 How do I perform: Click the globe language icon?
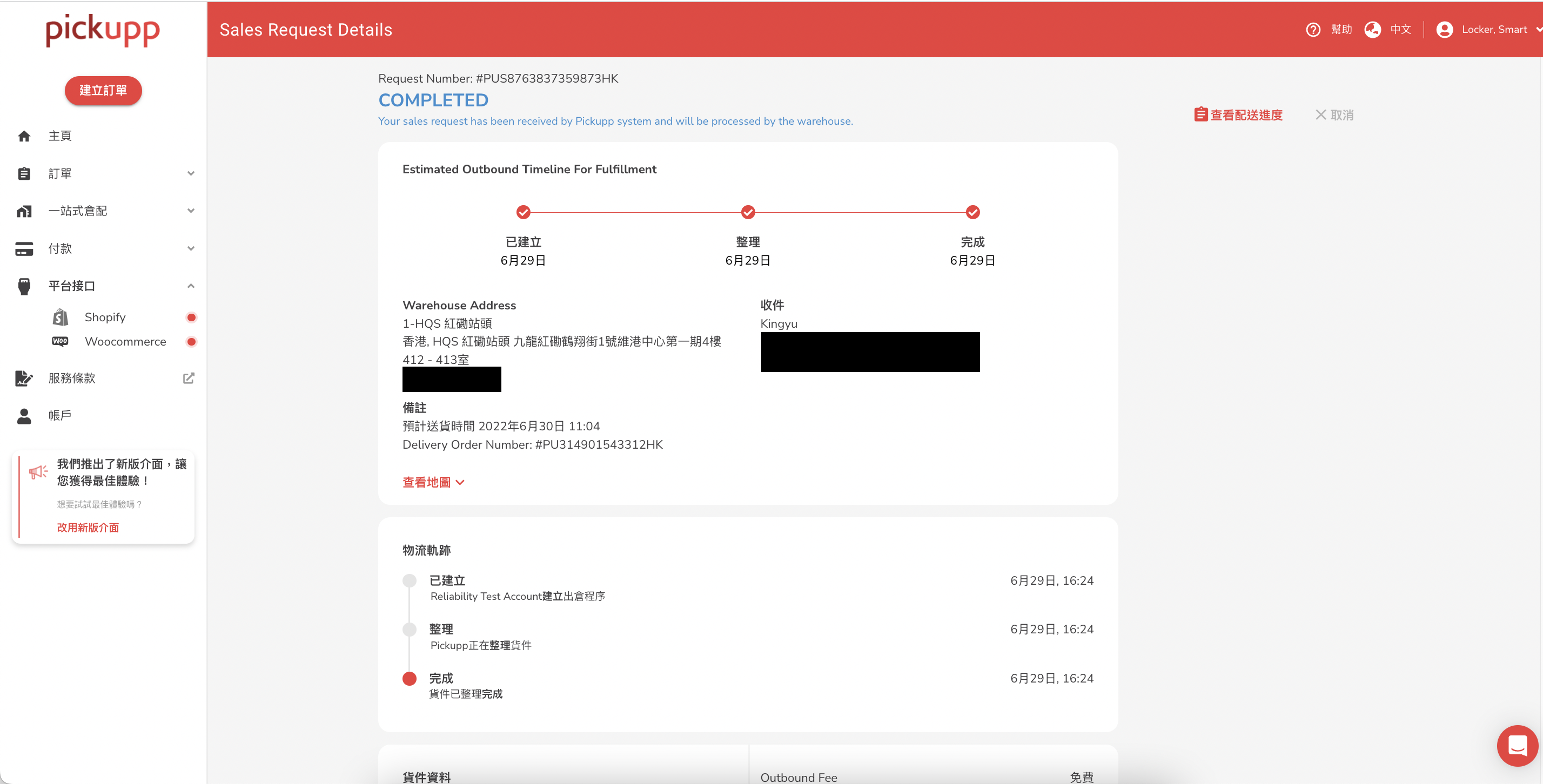(1372, 30)
